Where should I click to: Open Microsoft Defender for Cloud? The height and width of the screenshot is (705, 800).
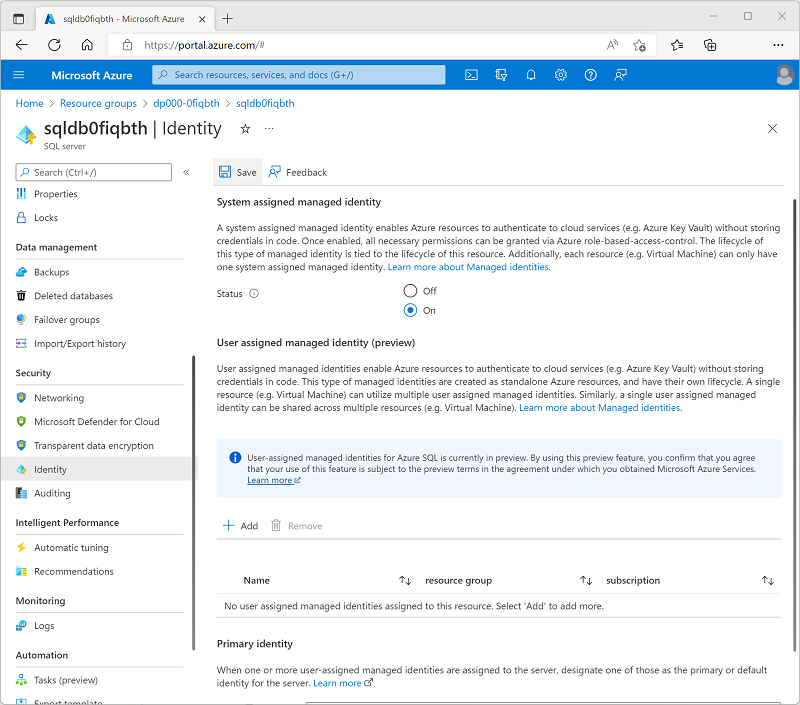coord(97,422)
